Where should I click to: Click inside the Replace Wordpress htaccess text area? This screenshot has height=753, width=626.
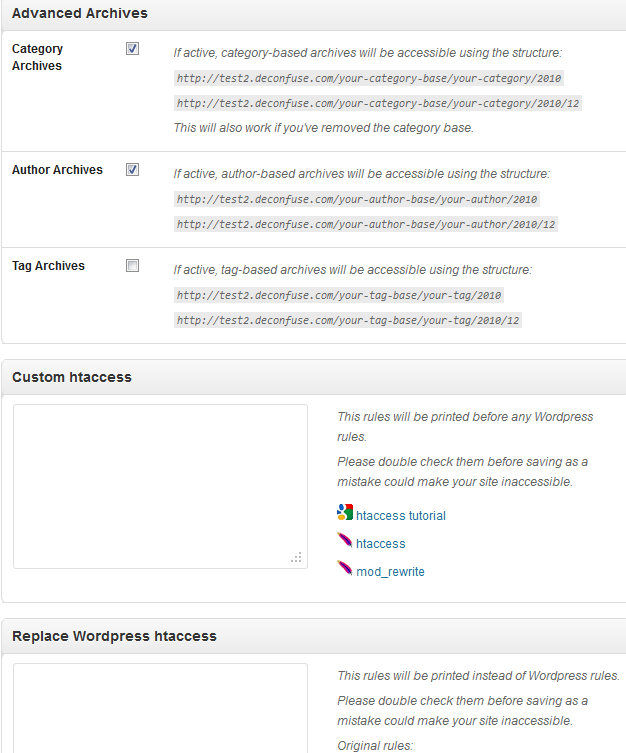click(160, 708)
